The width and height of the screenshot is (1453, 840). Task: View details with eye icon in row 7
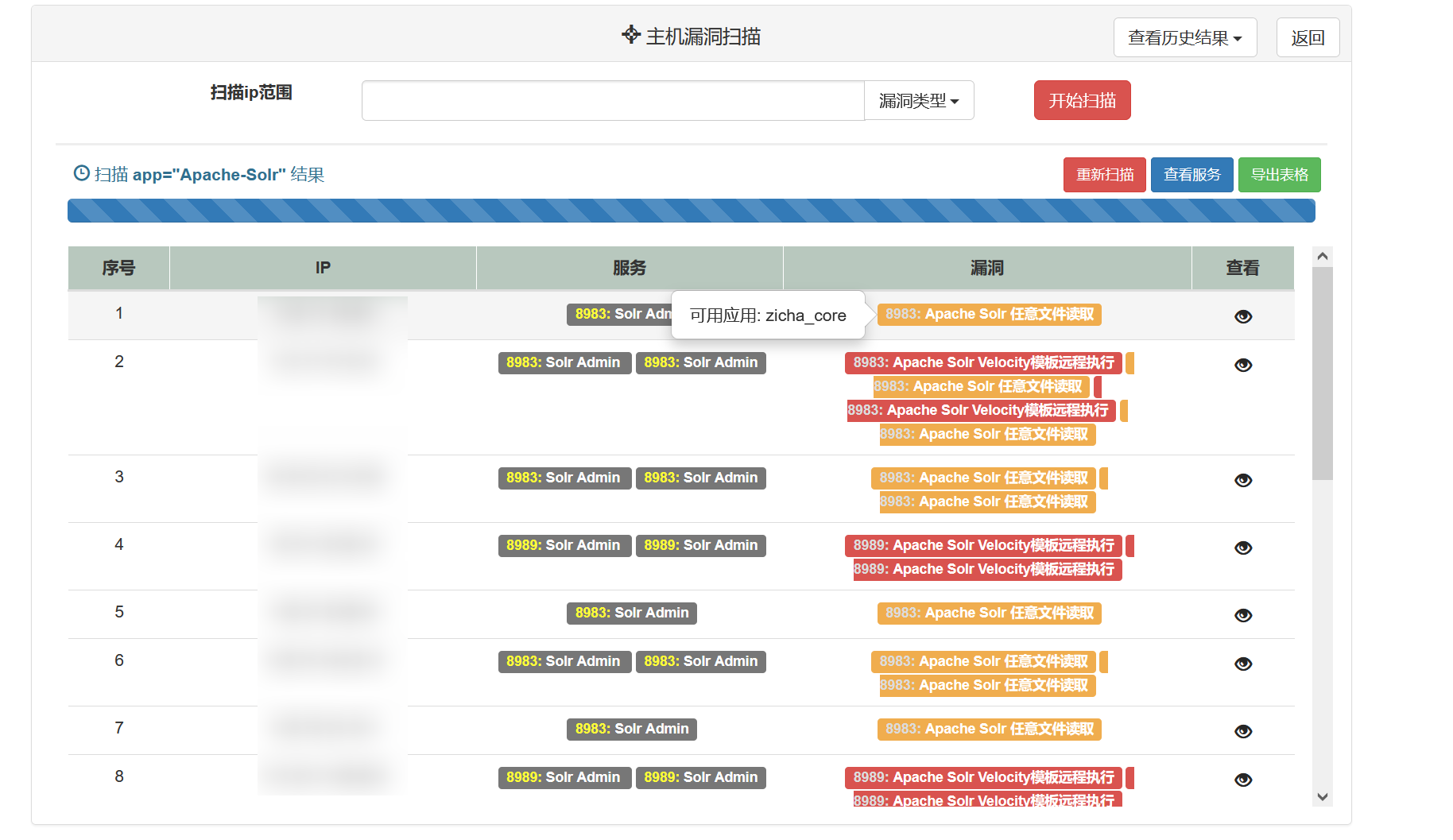coord(1243,731)
